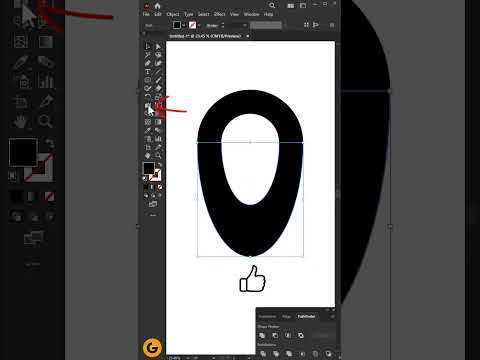Click the Expand button in Pathfinder

point(321,335)
